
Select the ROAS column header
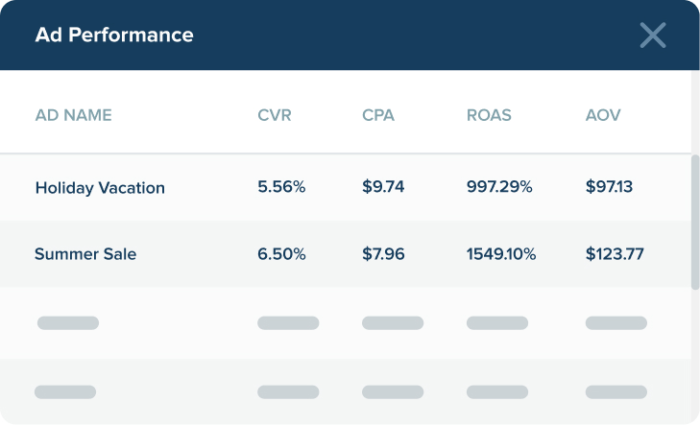tap(489, 115)
